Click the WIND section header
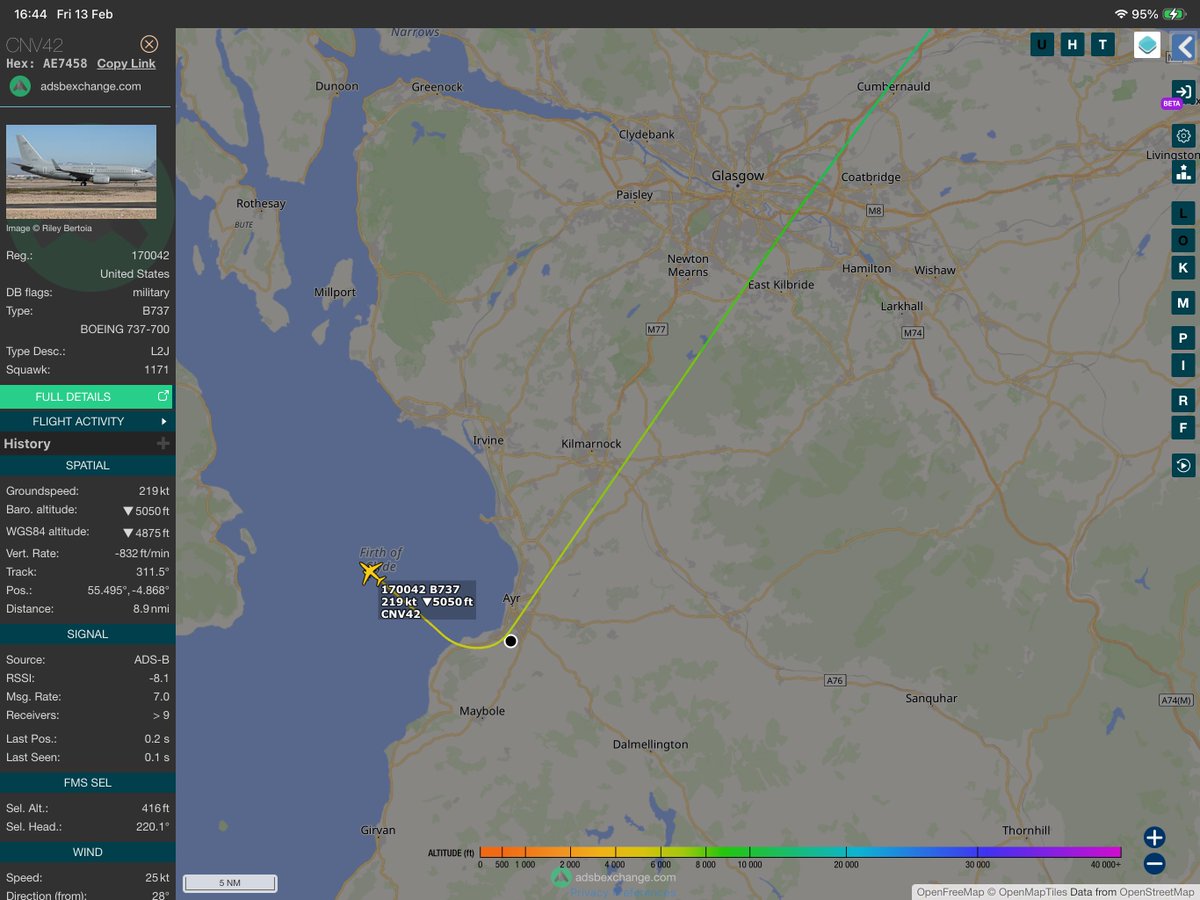This screenshot has width=1200, height=900. 86,852
